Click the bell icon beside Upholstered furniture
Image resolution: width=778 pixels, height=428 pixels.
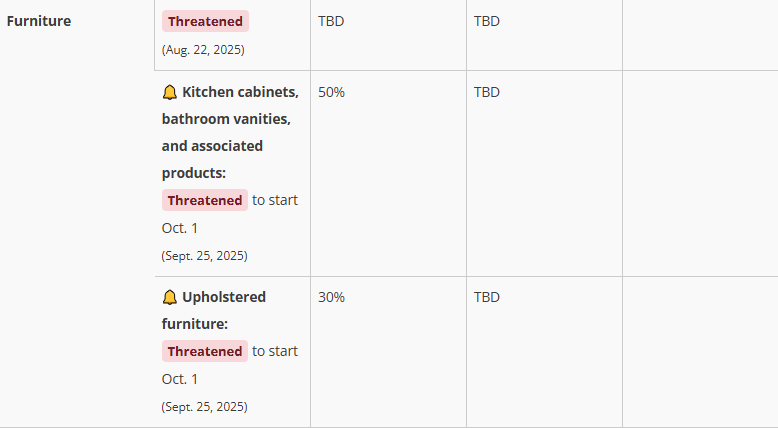tap(169, 297)
